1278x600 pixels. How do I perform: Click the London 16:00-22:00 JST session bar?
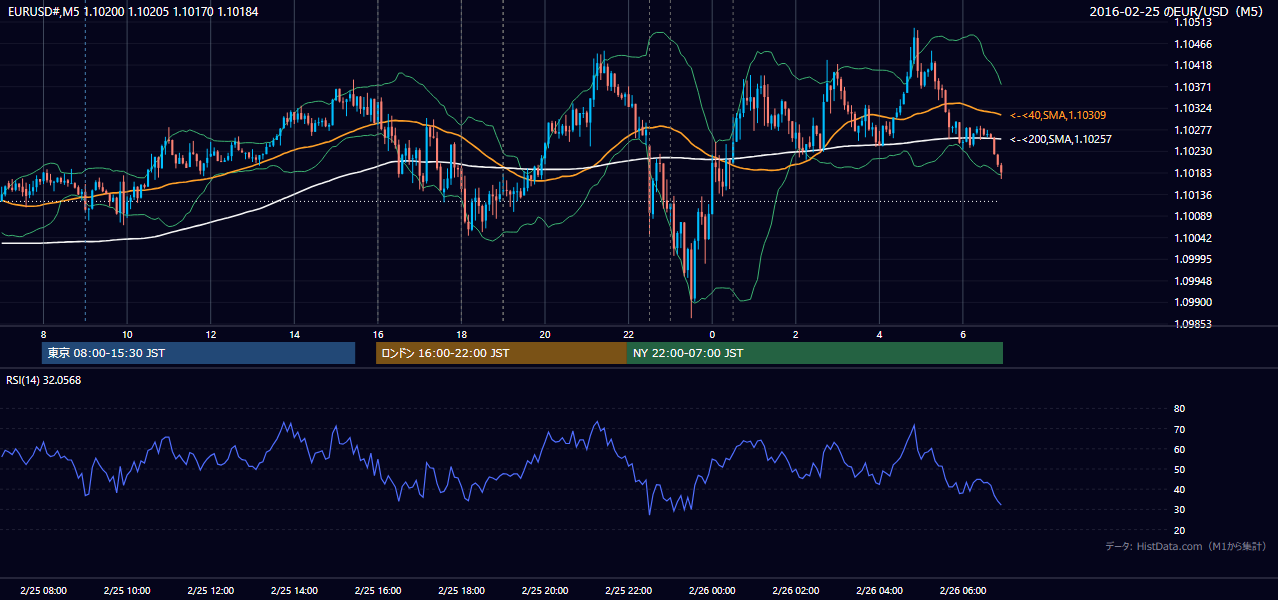(x=501, y=353)
